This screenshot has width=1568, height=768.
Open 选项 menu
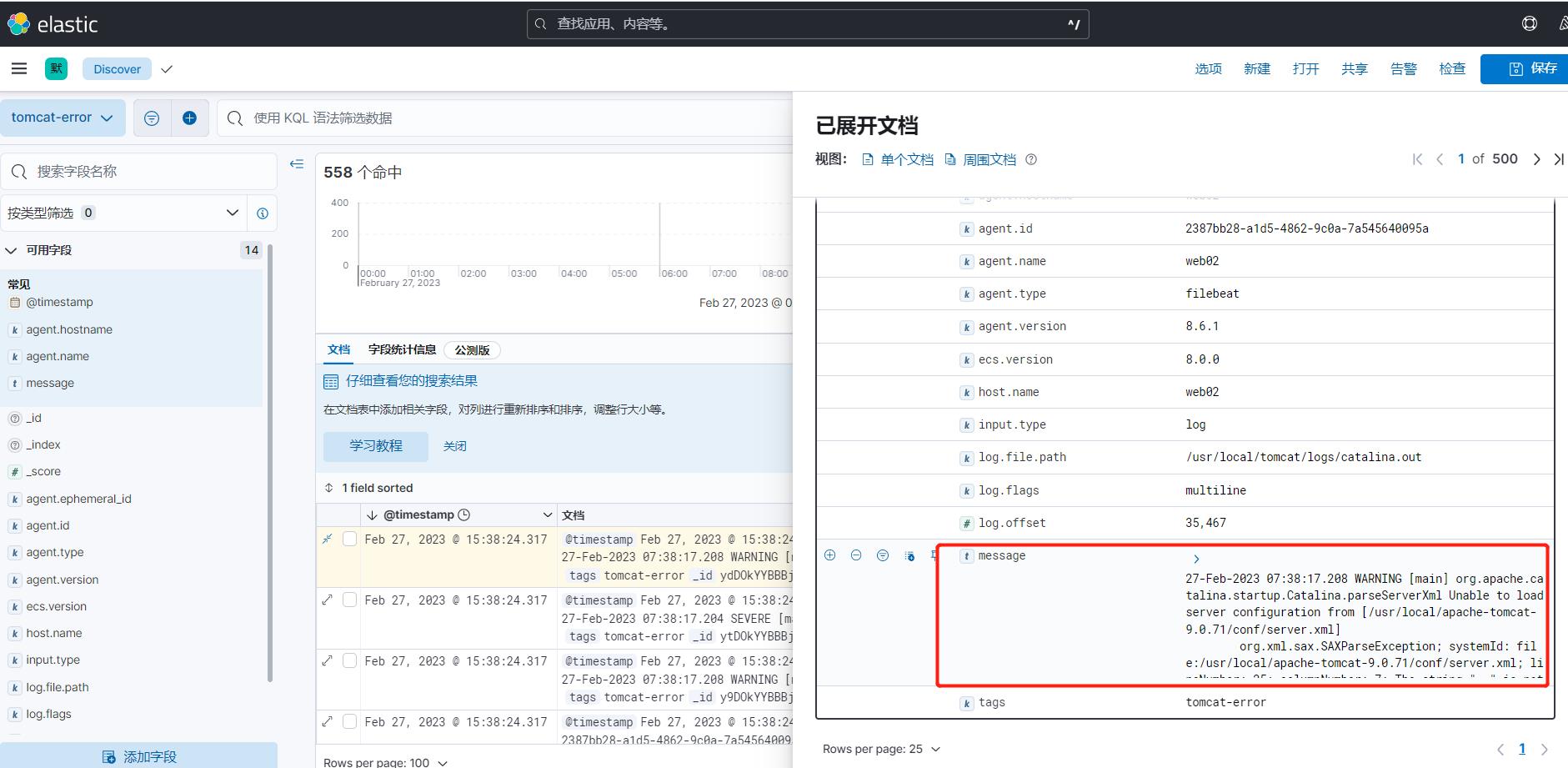pyautogui.click(x=1208, y=68)
